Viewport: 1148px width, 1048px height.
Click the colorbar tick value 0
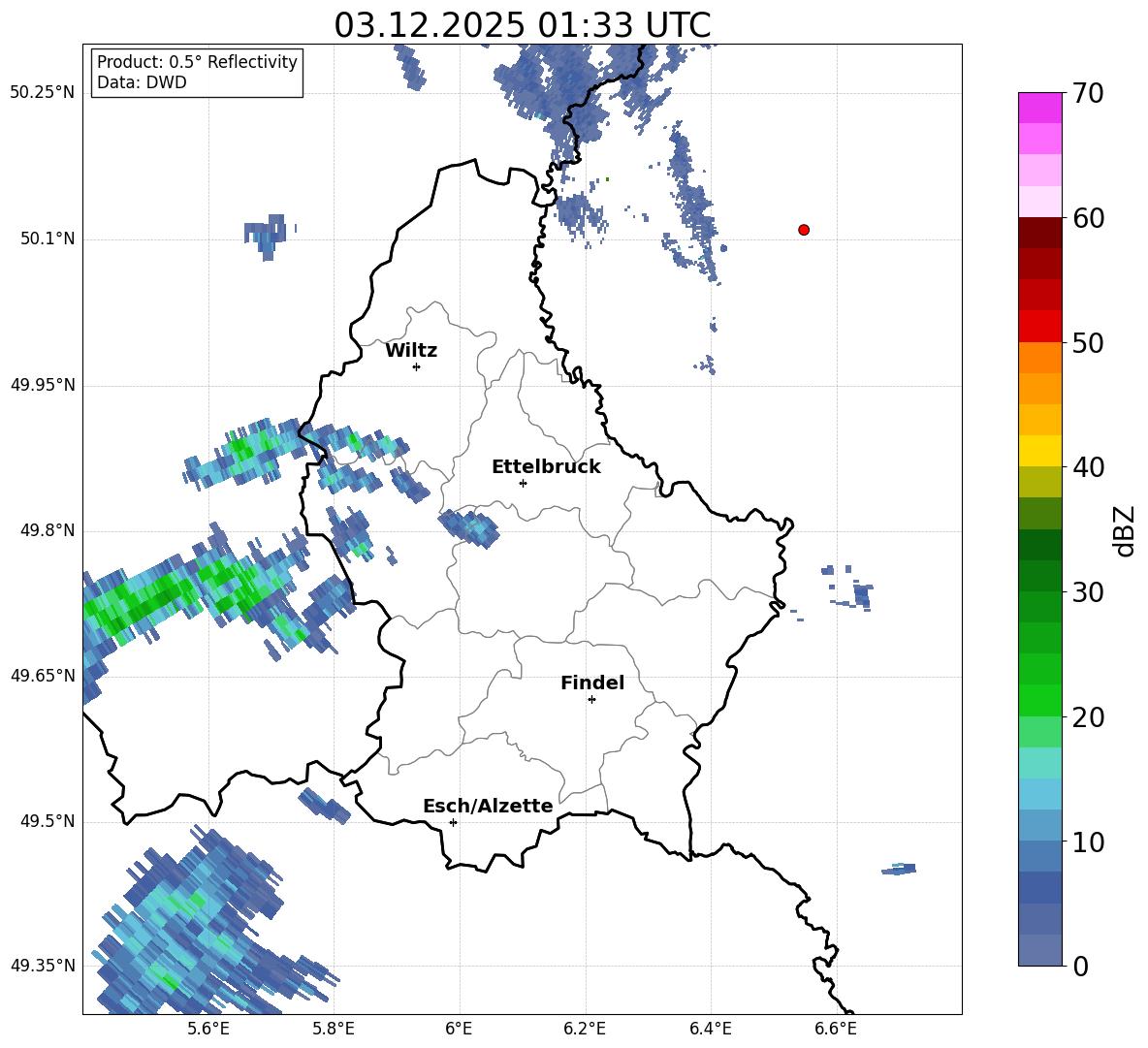coord(1080,966)
